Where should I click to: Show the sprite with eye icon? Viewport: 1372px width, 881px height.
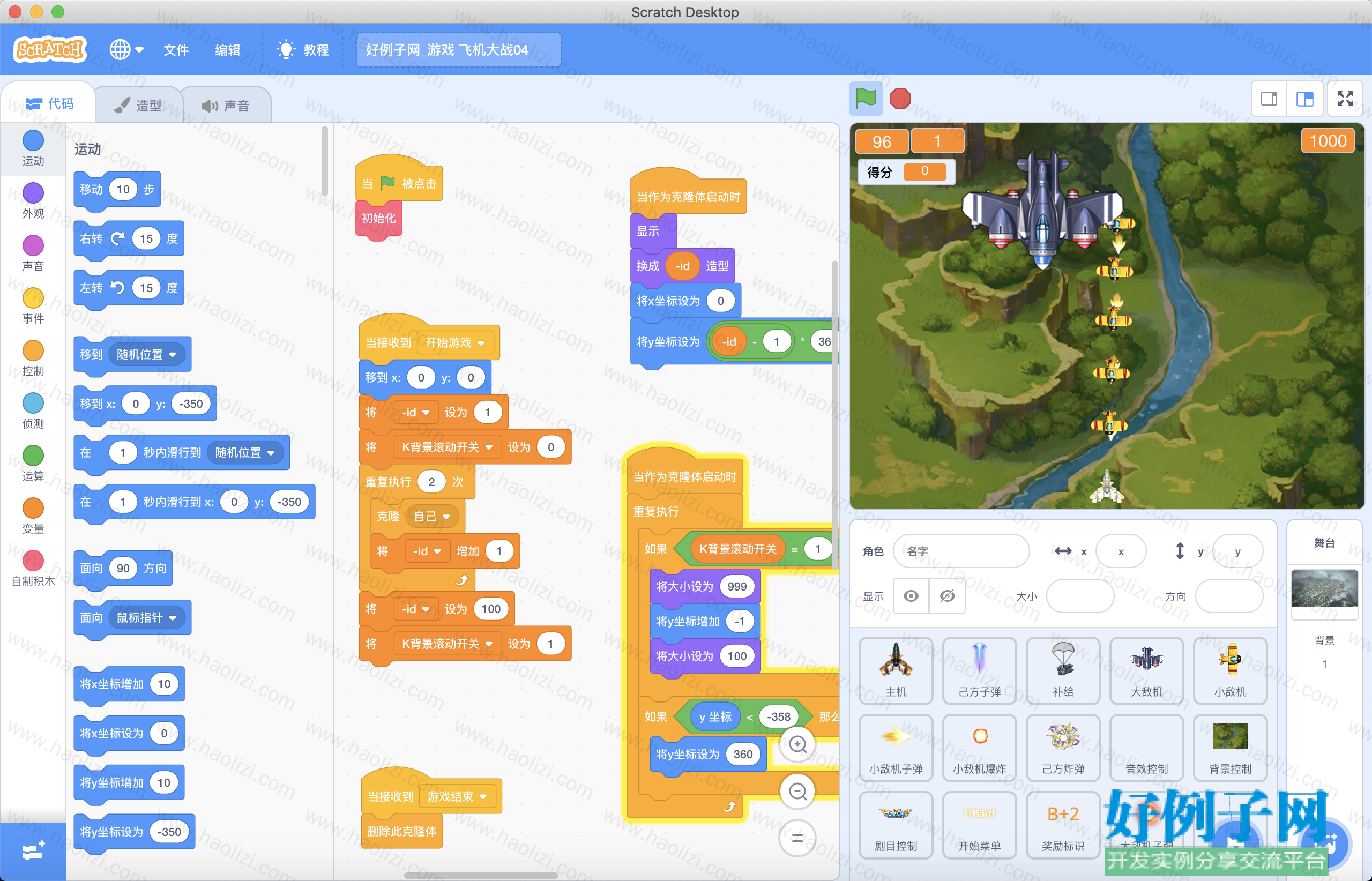pyautogui.click(x=911, y=596)
